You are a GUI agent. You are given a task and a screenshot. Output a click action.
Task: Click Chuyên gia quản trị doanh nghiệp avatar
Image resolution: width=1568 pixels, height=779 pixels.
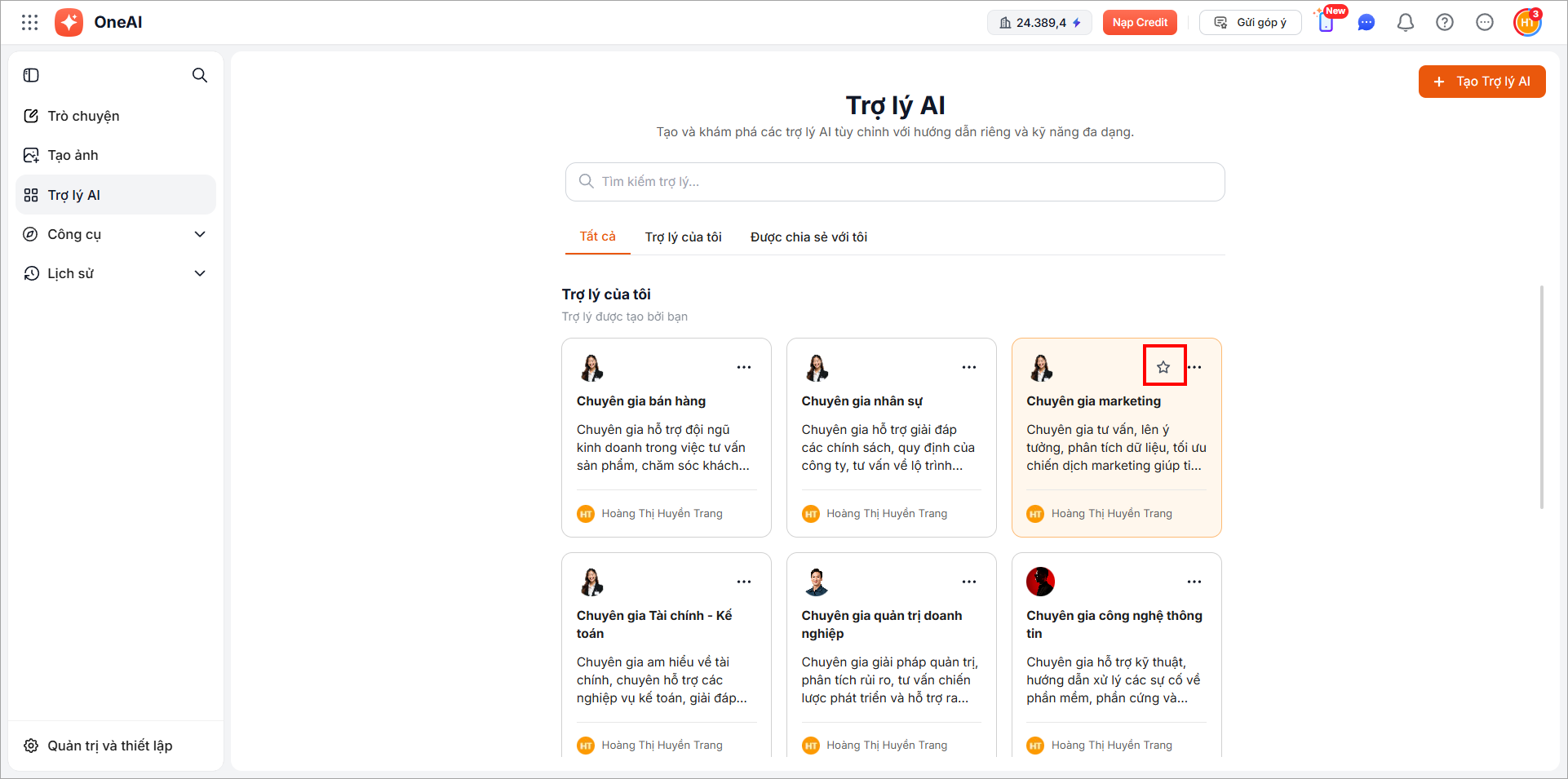coord(817,582)
